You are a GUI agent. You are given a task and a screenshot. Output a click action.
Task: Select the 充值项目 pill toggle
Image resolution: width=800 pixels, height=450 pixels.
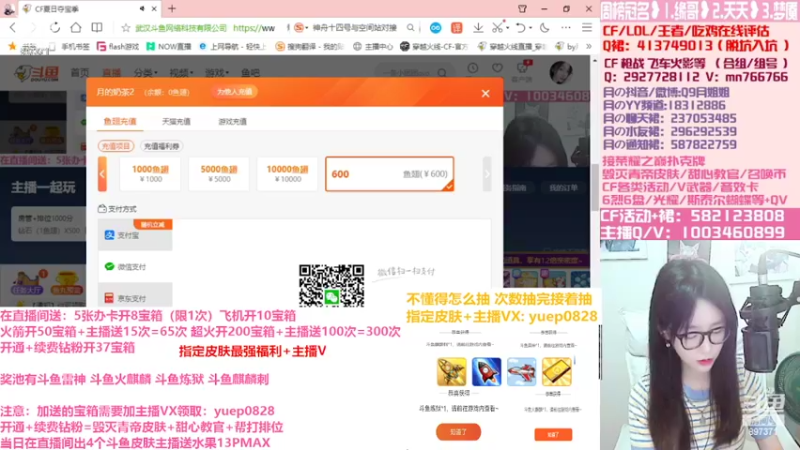[x=116, y=146]
